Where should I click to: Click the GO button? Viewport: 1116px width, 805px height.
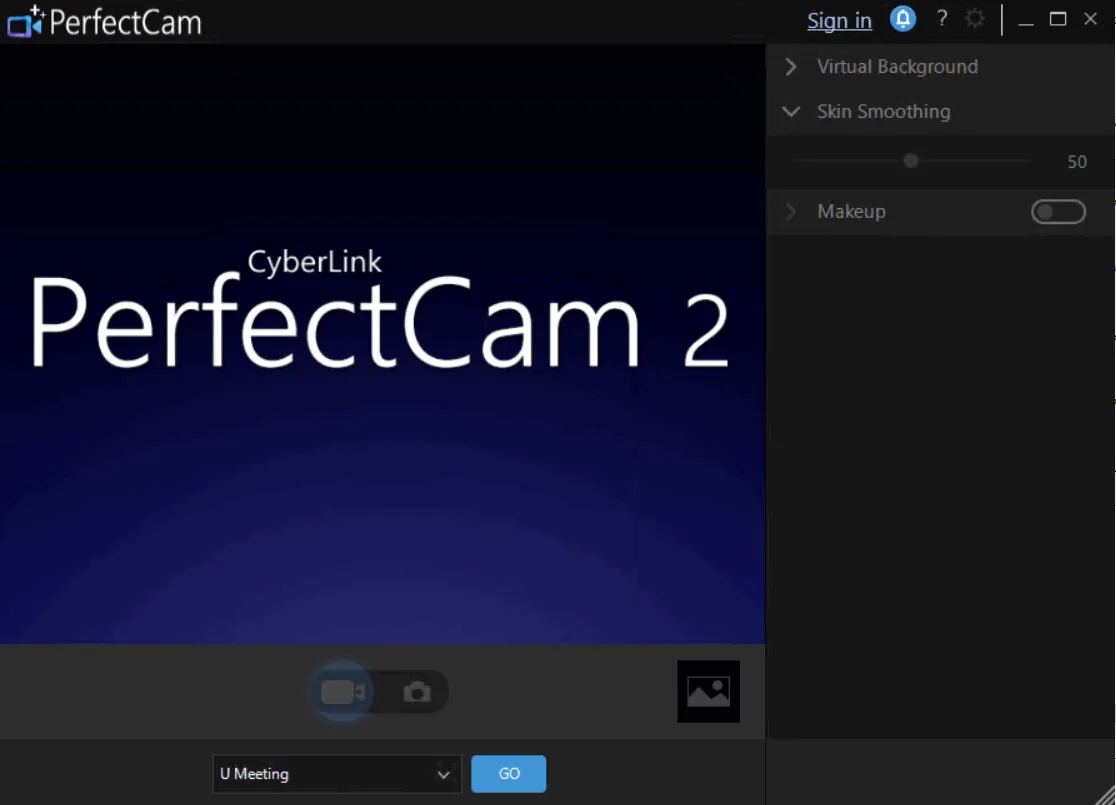click(509, 774)
